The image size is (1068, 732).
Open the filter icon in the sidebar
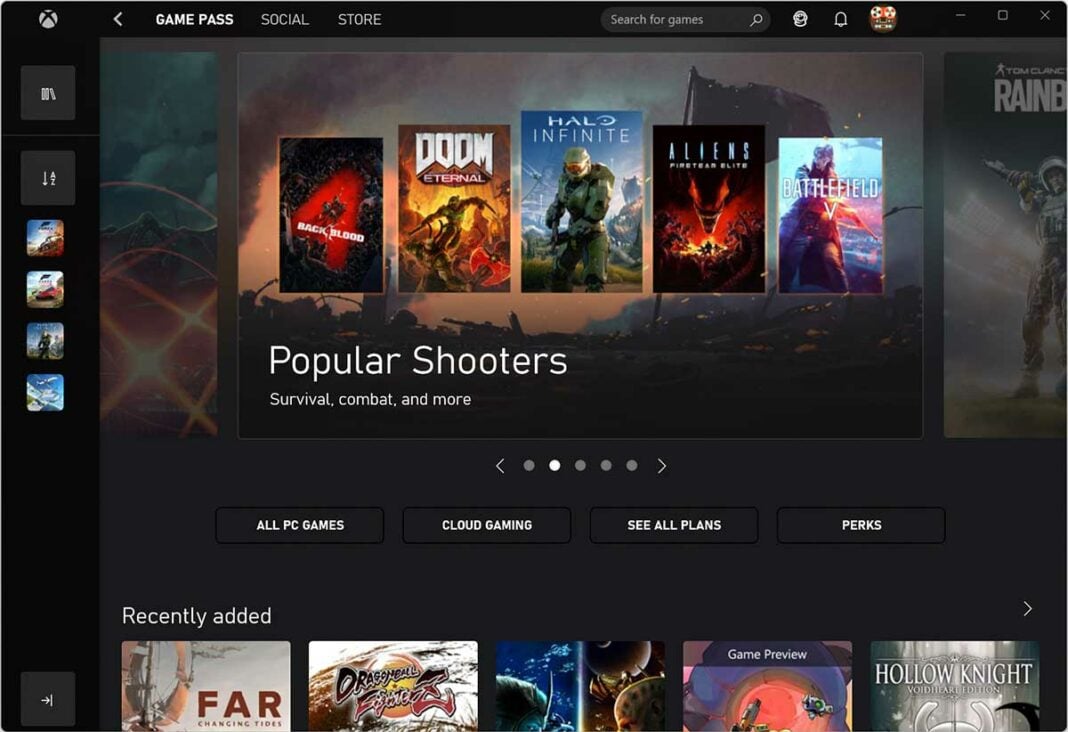click(47, 92)
